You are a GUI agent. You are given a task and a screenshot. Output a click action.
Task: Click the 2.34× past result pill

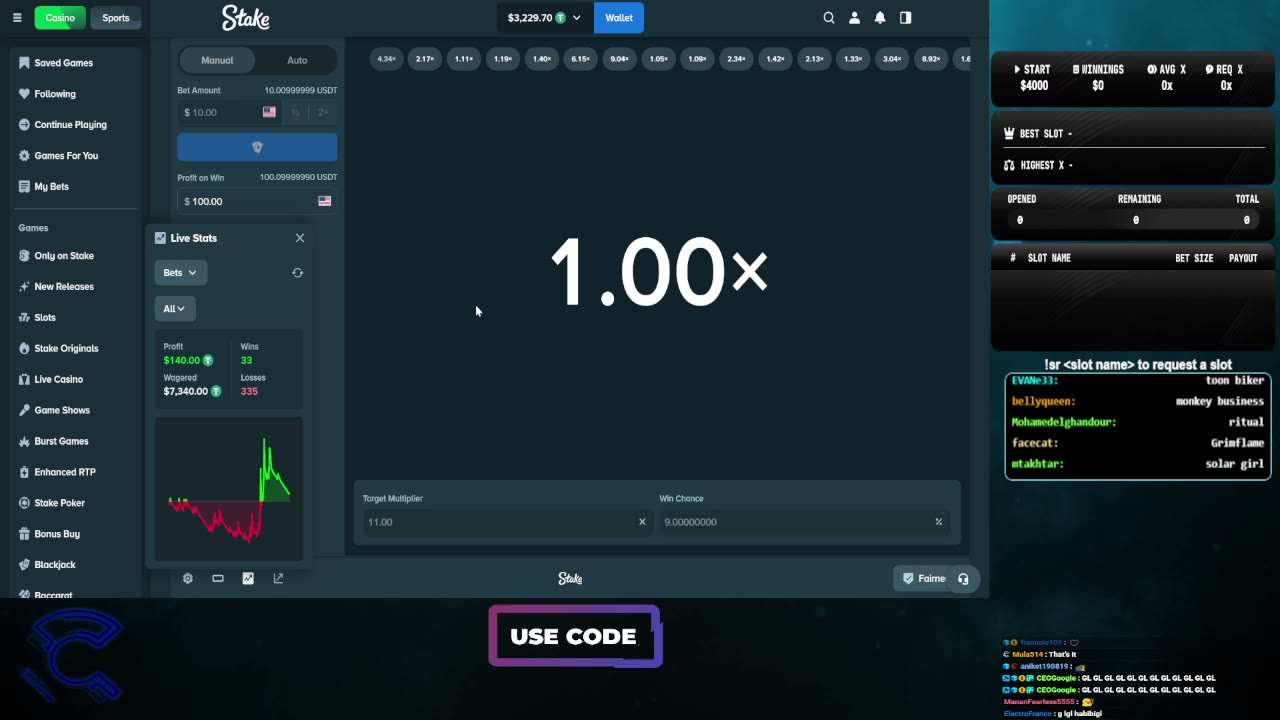tap(736, 59)
